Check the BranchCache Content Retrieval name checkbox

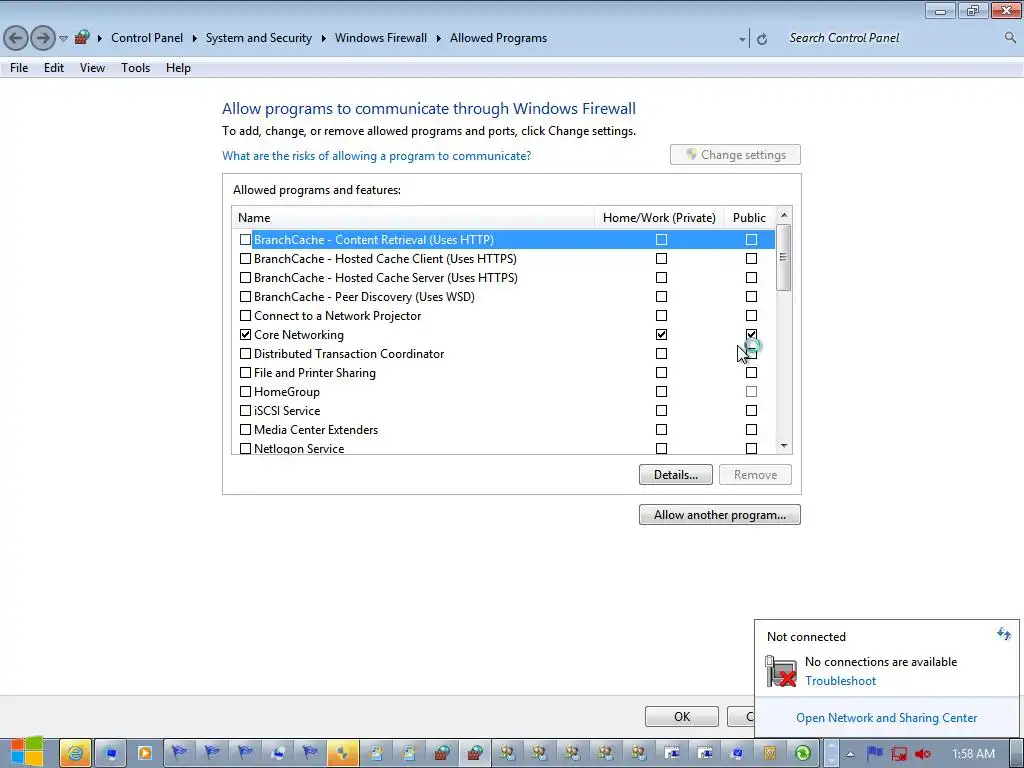pyautogui.click(x=246, y=240)
